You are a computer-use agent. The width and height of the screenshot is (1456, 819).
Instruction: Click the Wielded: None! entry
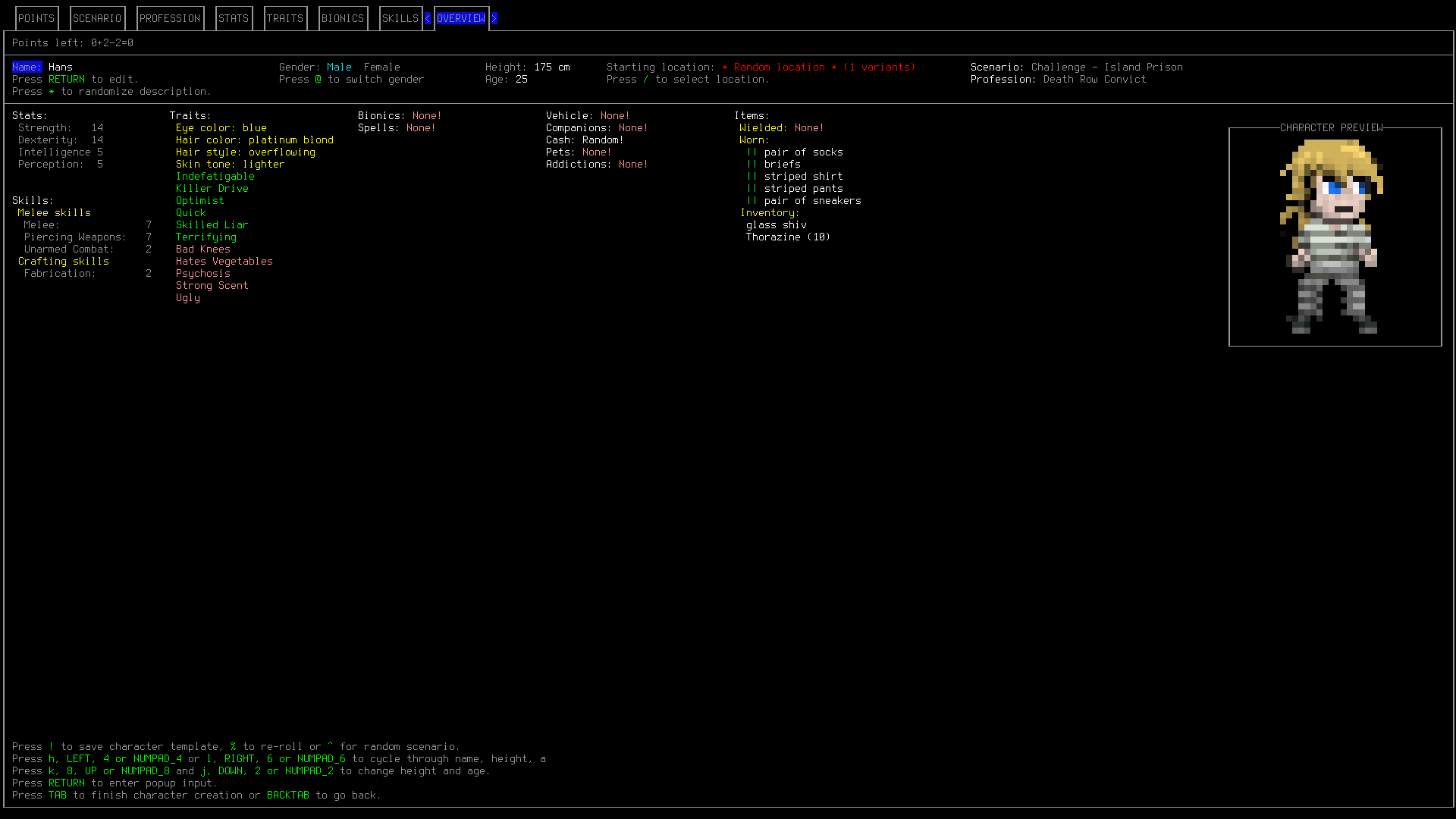coord(782,127)
